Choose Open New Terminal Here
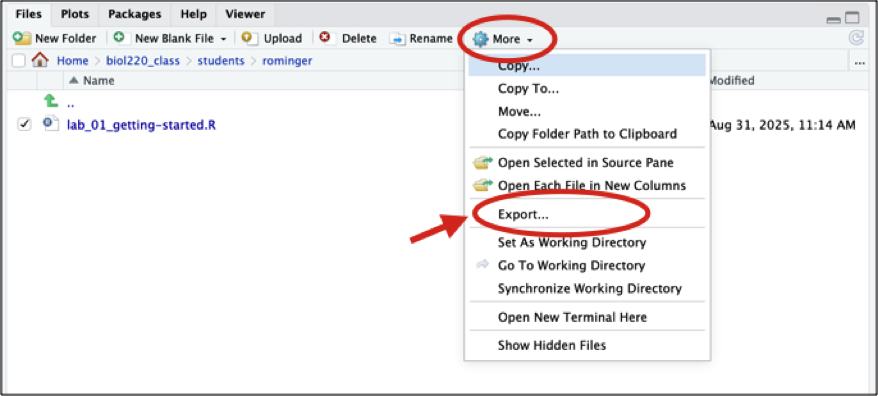 point(587,317)
